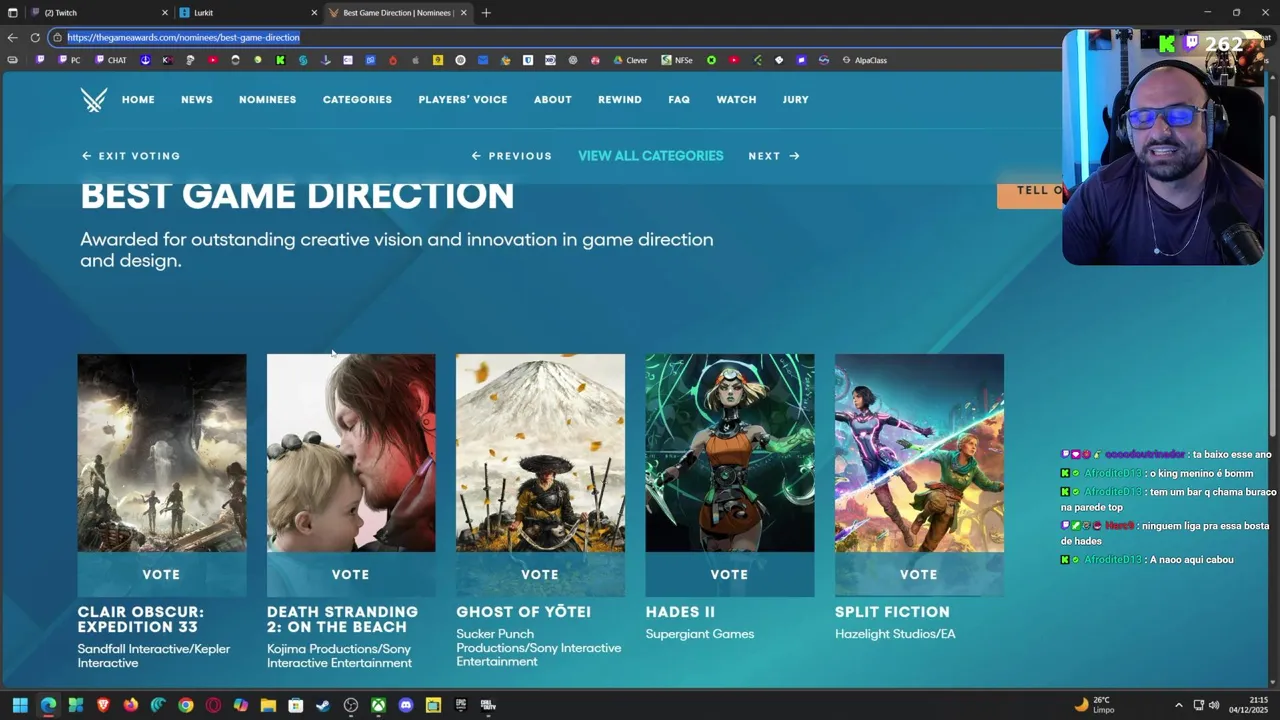Open the WATCH page link
Screen dimensions: 1280x720
click(736, 100)
